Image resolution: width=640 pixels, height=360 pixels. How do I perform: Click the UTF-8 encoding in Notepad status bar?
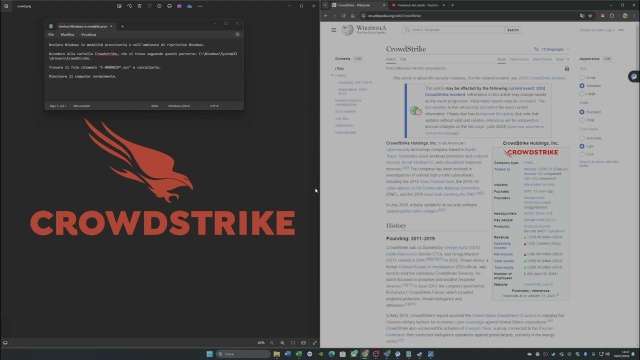click(x=214, y=106)
